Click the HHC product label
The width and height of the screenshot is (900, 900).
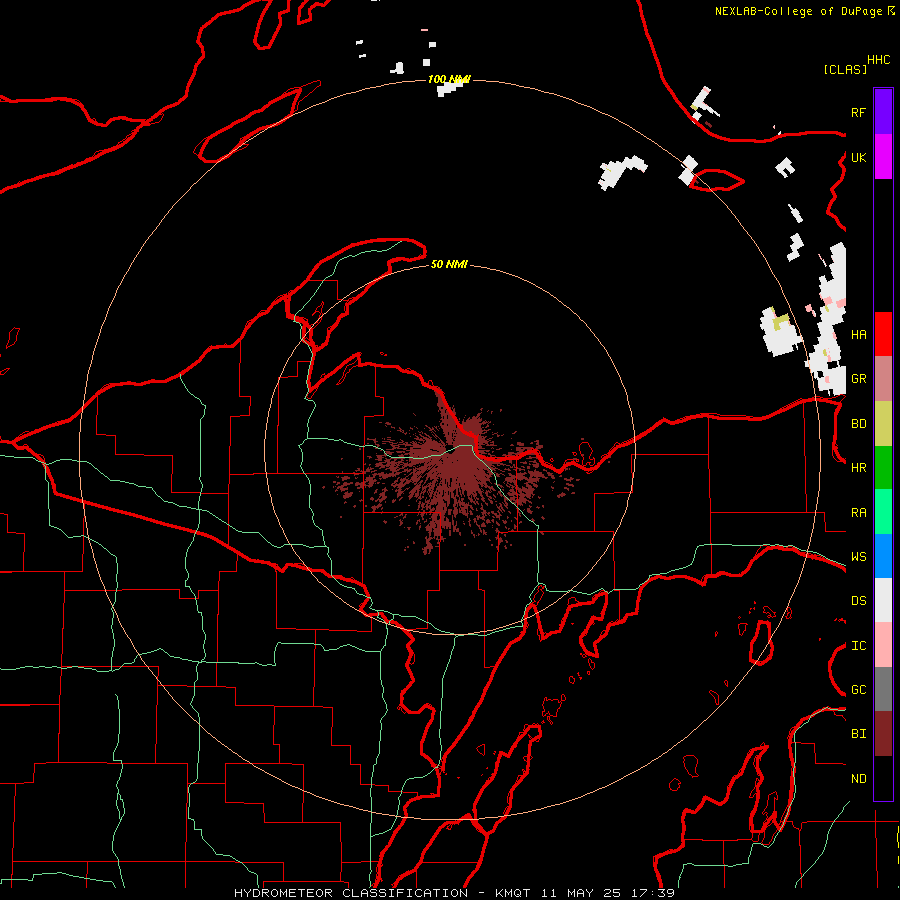pyautogui.click(x=878, y=60)
